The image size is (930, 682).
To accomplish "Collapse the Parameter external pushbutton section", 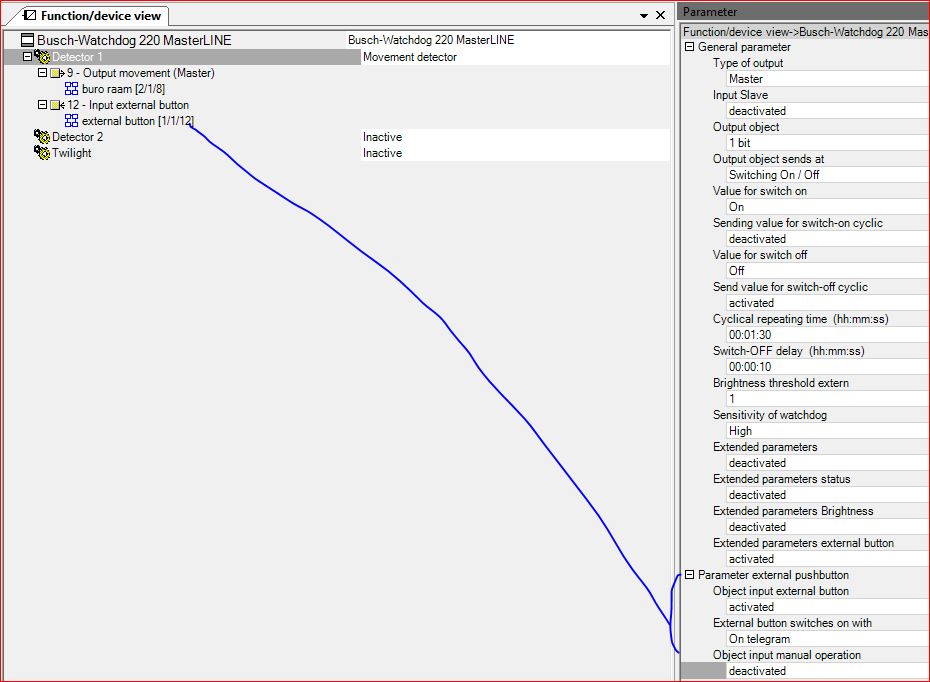I will coord(689,575).
